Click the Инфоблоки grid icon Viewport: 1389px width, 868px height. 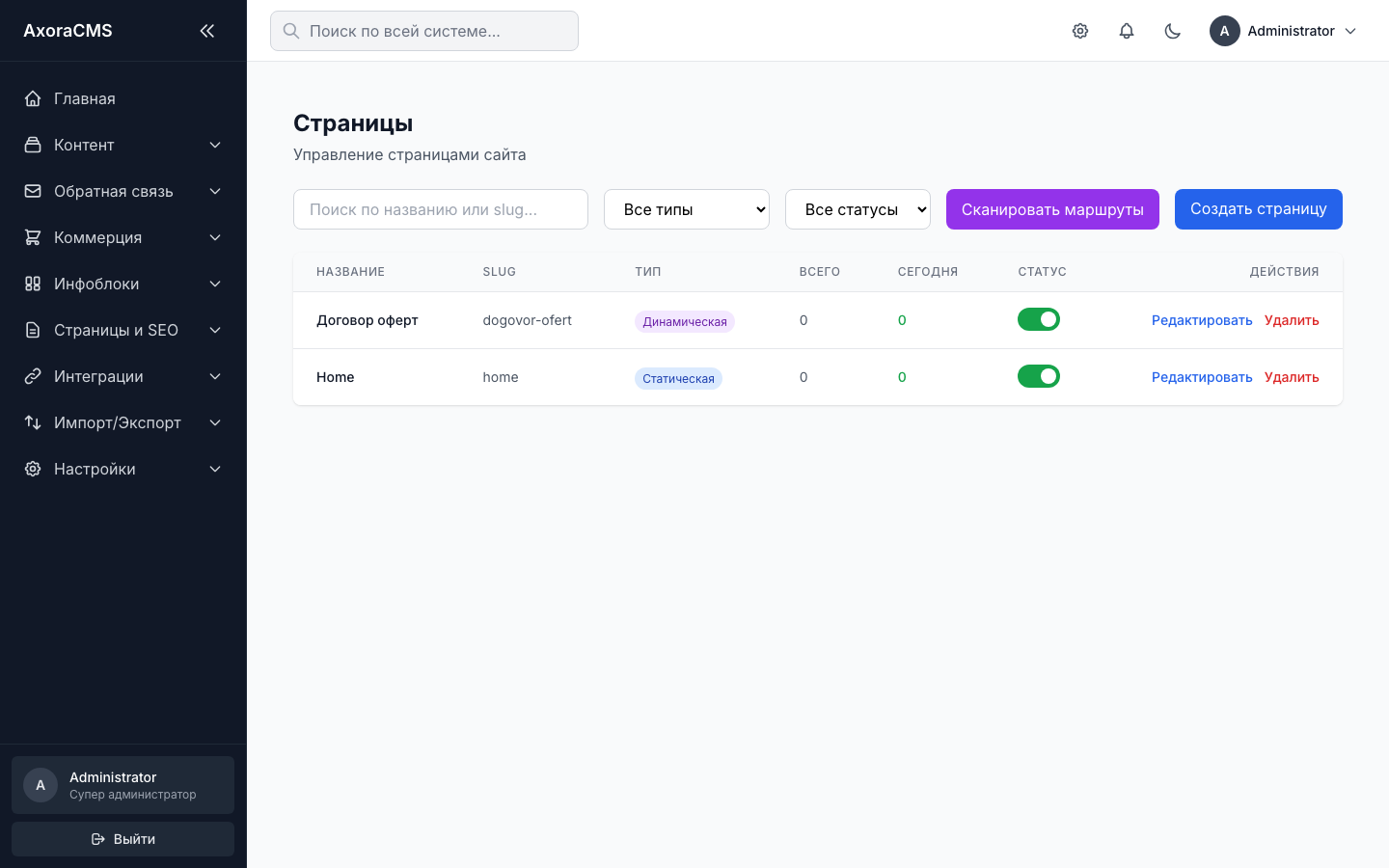pos(33,284)
